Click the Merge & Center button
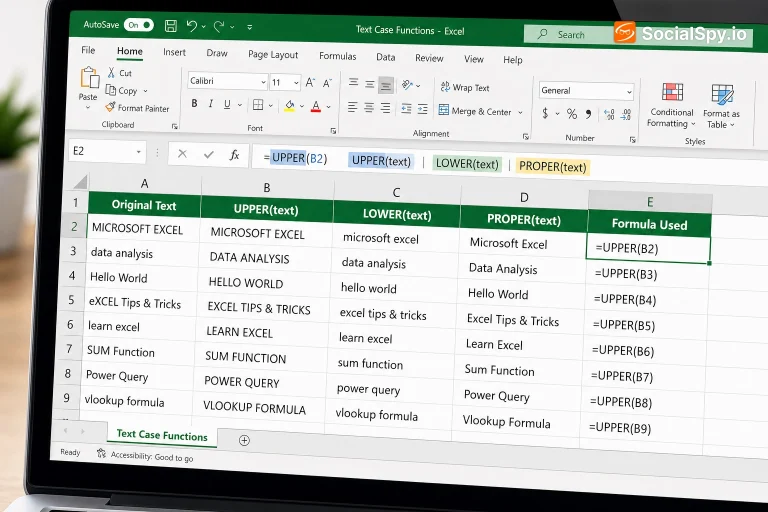768x512 pixels. (x=475, y=111)
